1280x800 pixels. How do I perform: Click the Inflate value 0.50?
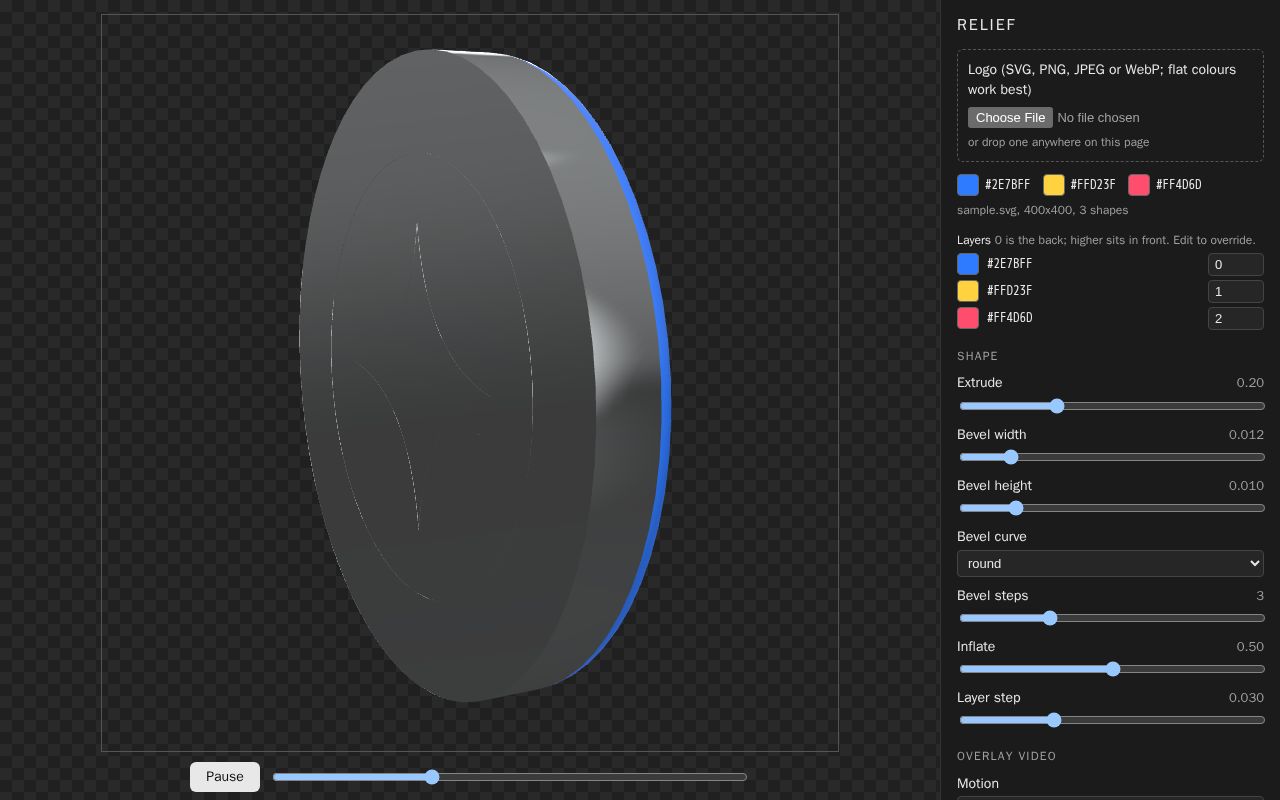[x=1250, y=647]
